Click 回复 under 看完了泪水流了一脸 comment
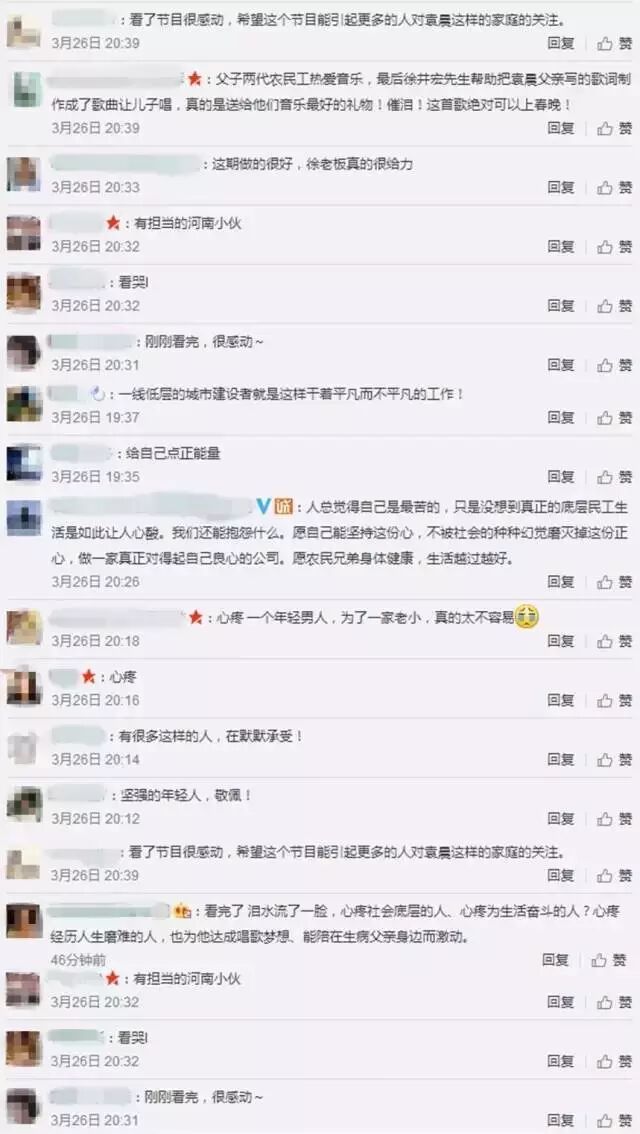 555,960
